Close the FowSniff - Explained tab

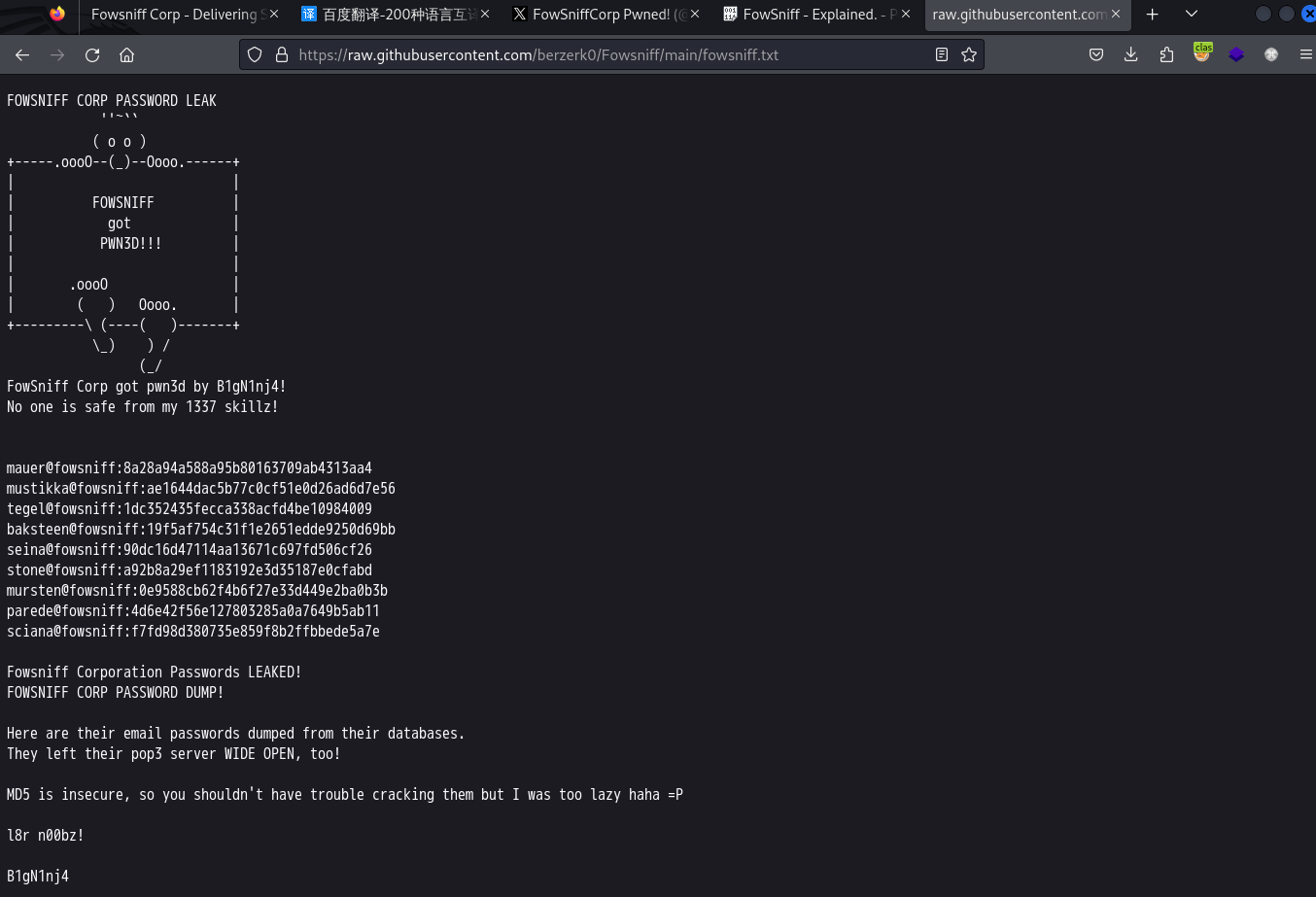click(x=906, y=15)
